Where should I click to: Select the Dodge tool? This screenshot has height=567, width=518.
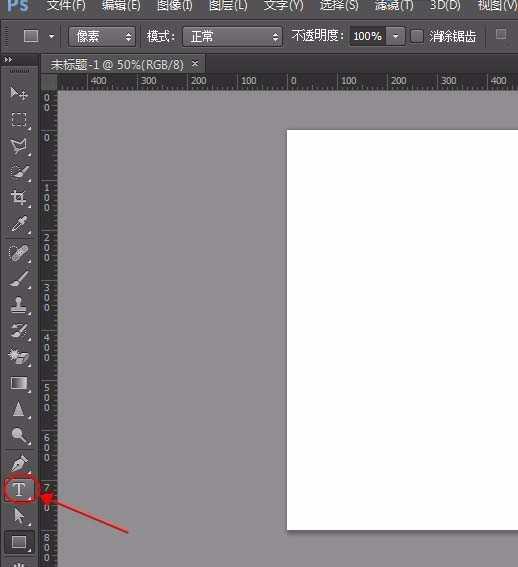[19, 436]
